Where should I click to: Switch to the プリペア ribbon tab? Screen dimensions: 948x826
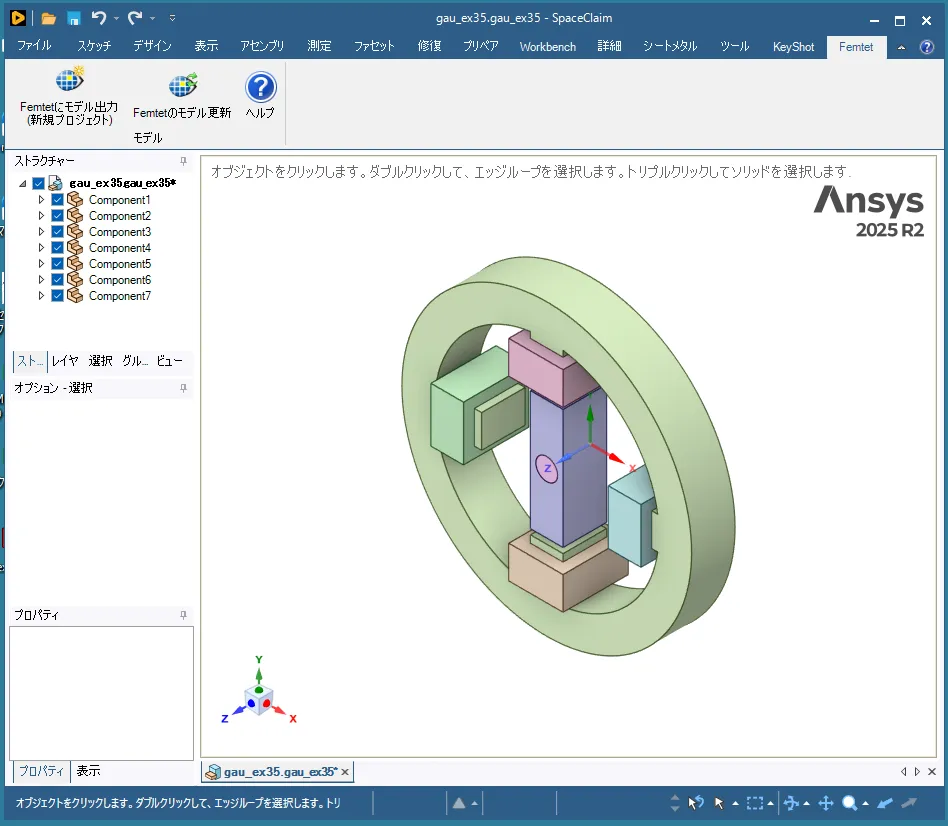481,46
